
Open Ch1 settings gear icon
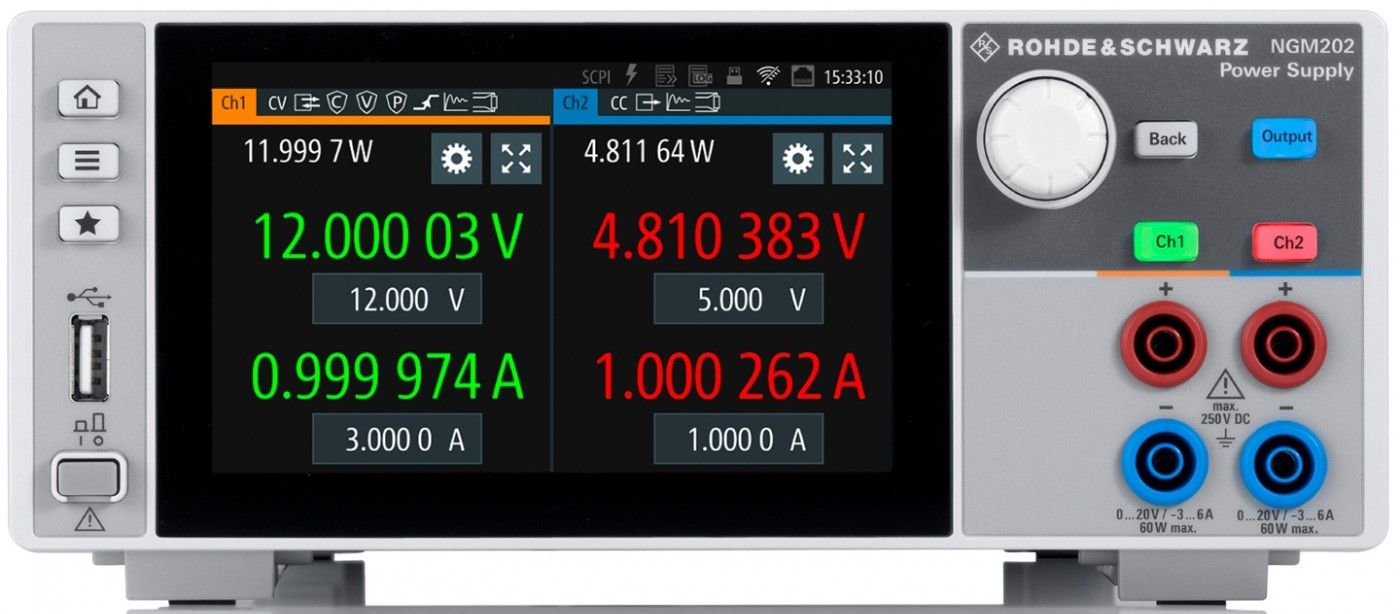(457, 159)
